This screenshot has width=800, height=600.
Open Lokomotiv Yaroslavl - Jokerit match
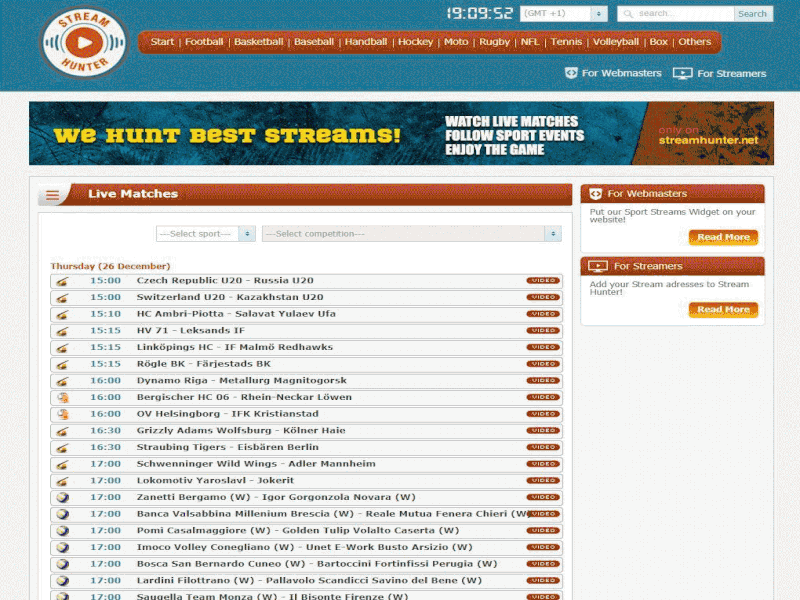(215, 481)
